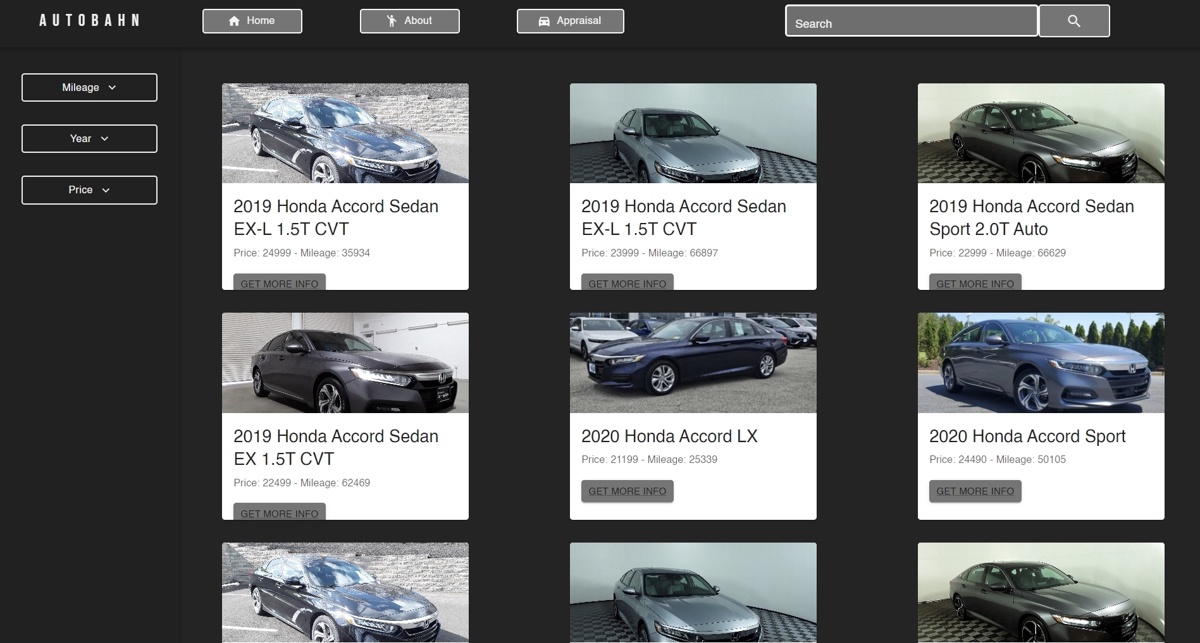Expand the Mileage filter dropdown

pyautogui.click(x=89, y=87)
